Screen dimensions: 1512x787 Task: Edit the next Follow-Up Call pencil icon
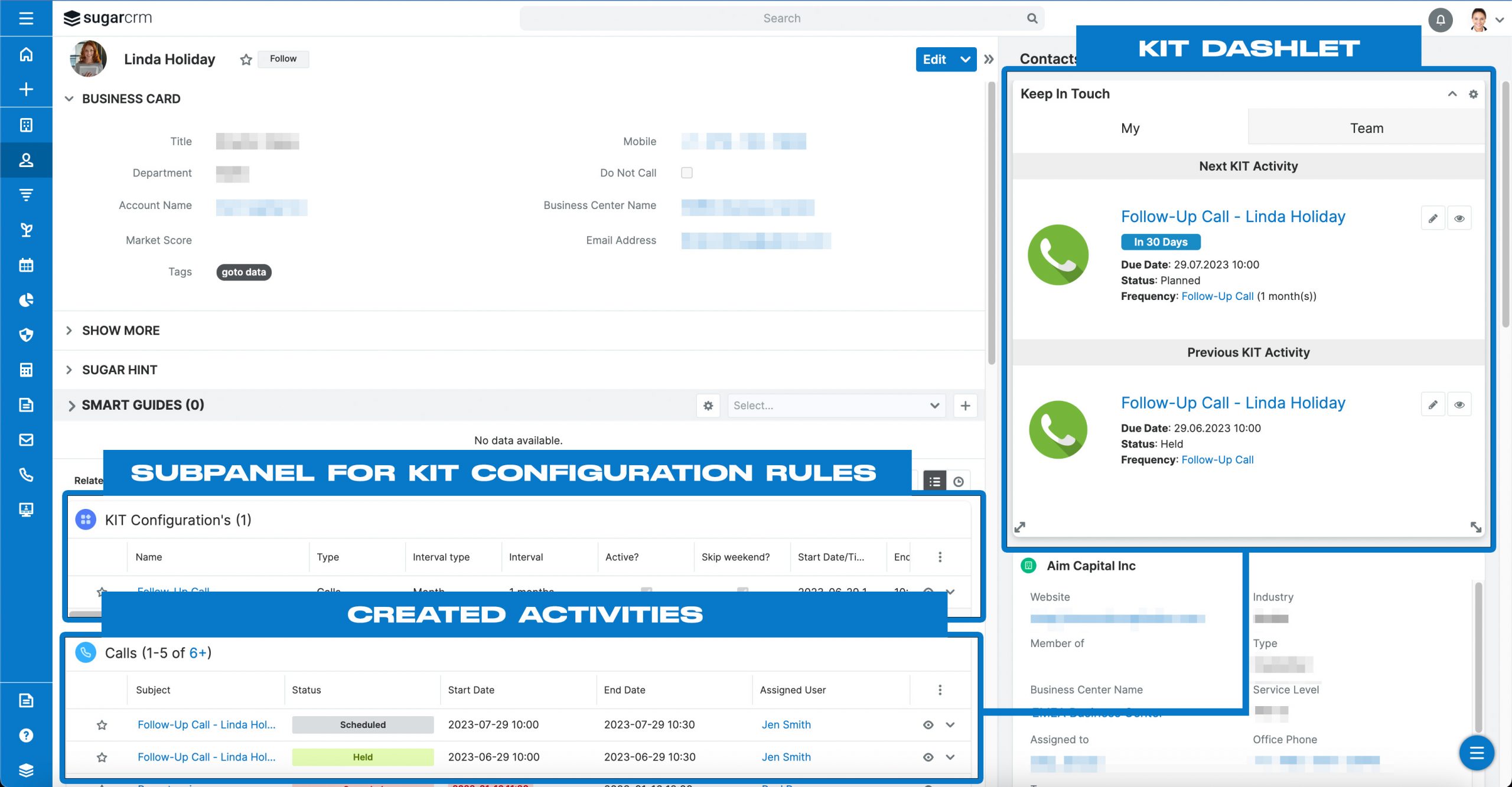click(1432, 218)
